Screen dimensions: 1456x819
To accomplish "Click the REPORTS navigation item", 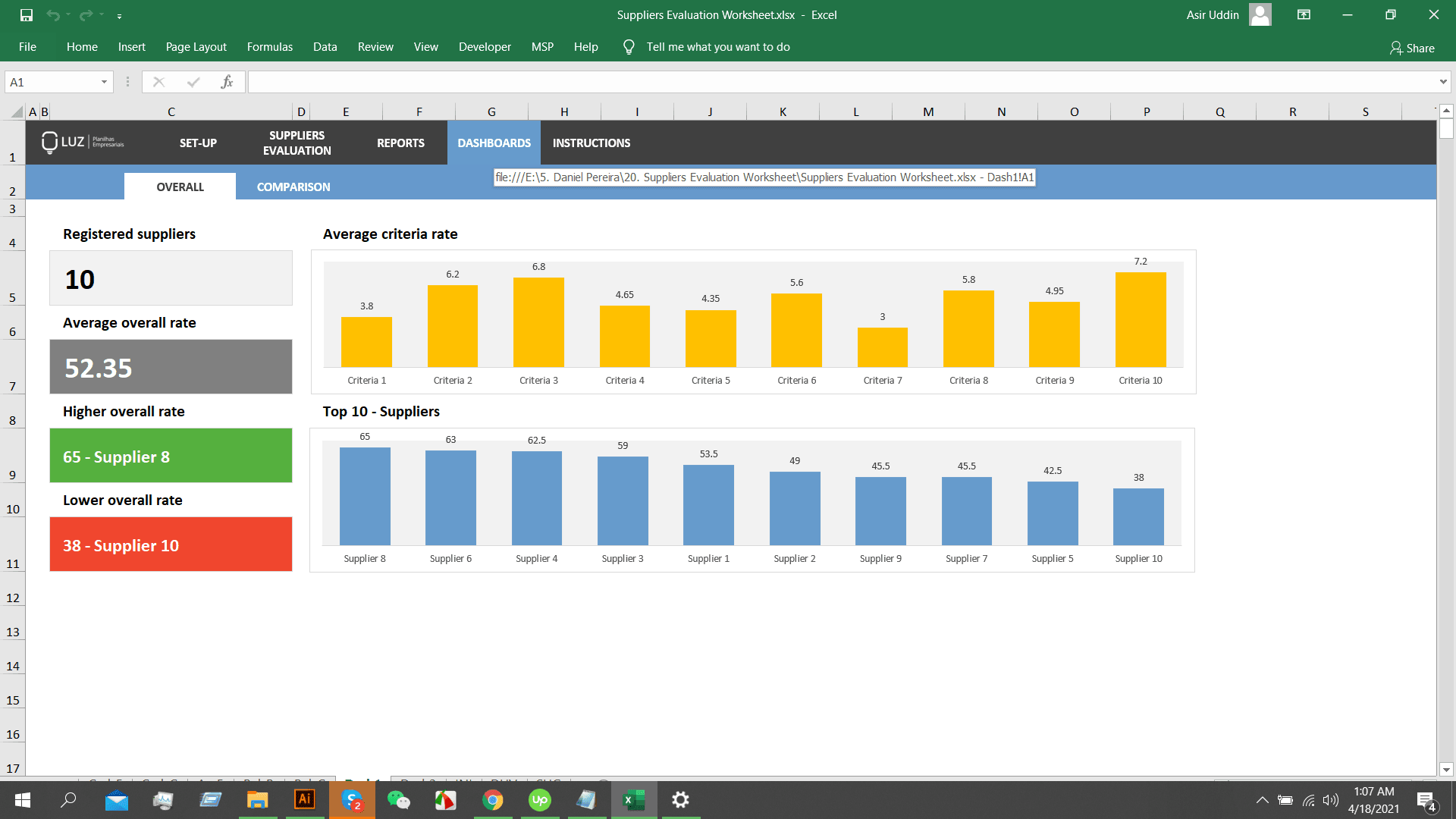I will pos(401,143).
